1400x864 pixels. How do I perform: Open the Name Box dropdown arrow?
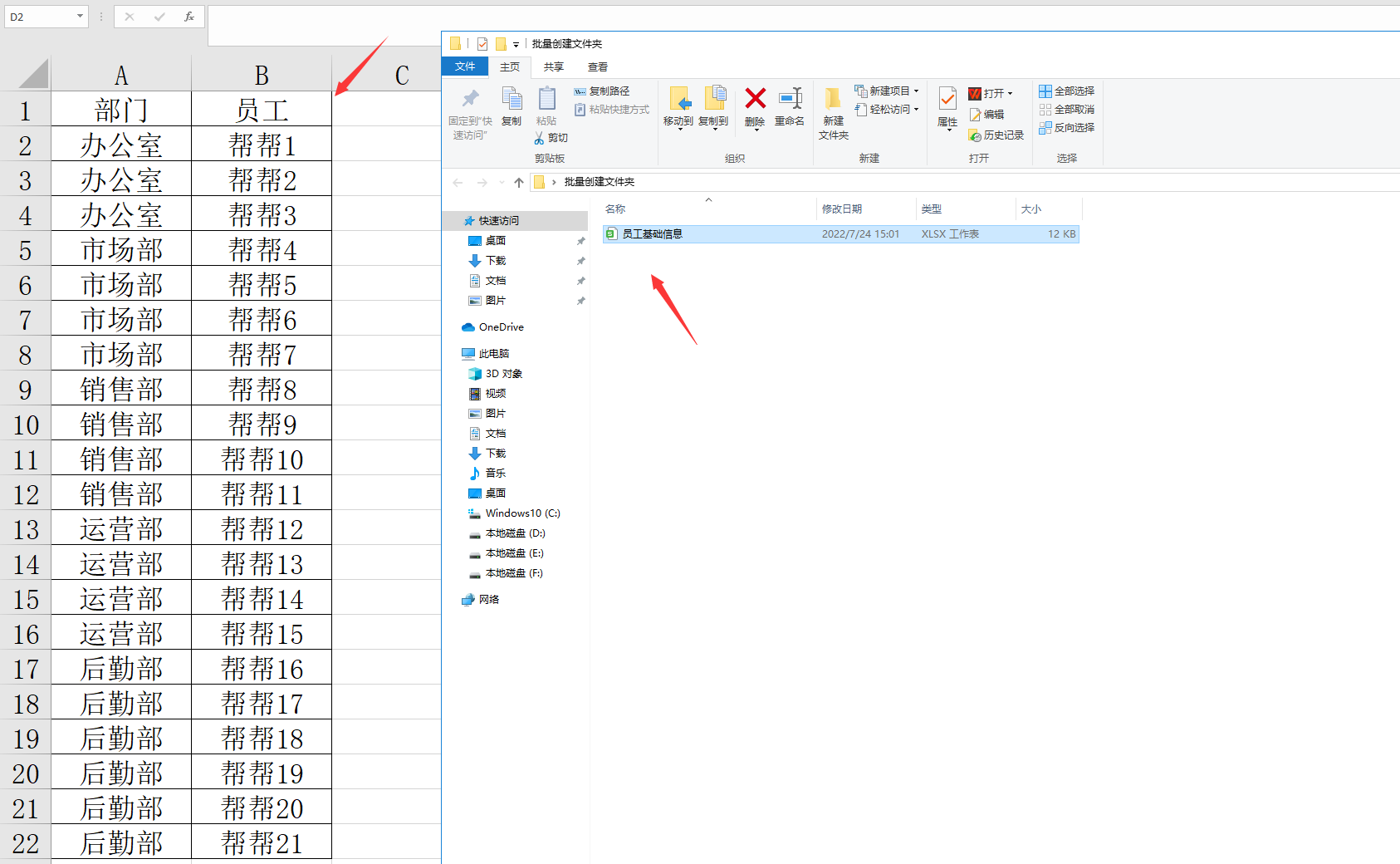(80, 17)
